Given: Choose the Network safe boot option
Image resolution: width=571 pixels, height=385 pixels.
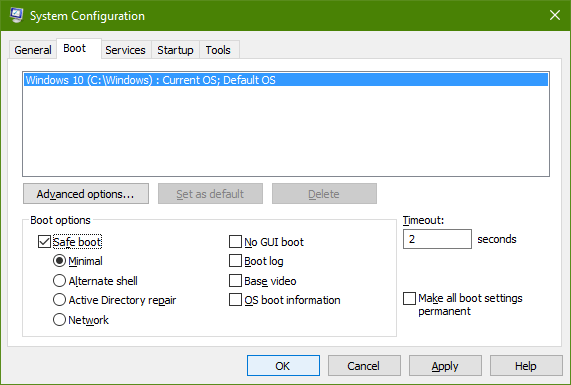Looking at the screenshot, I should click(59, 320).
